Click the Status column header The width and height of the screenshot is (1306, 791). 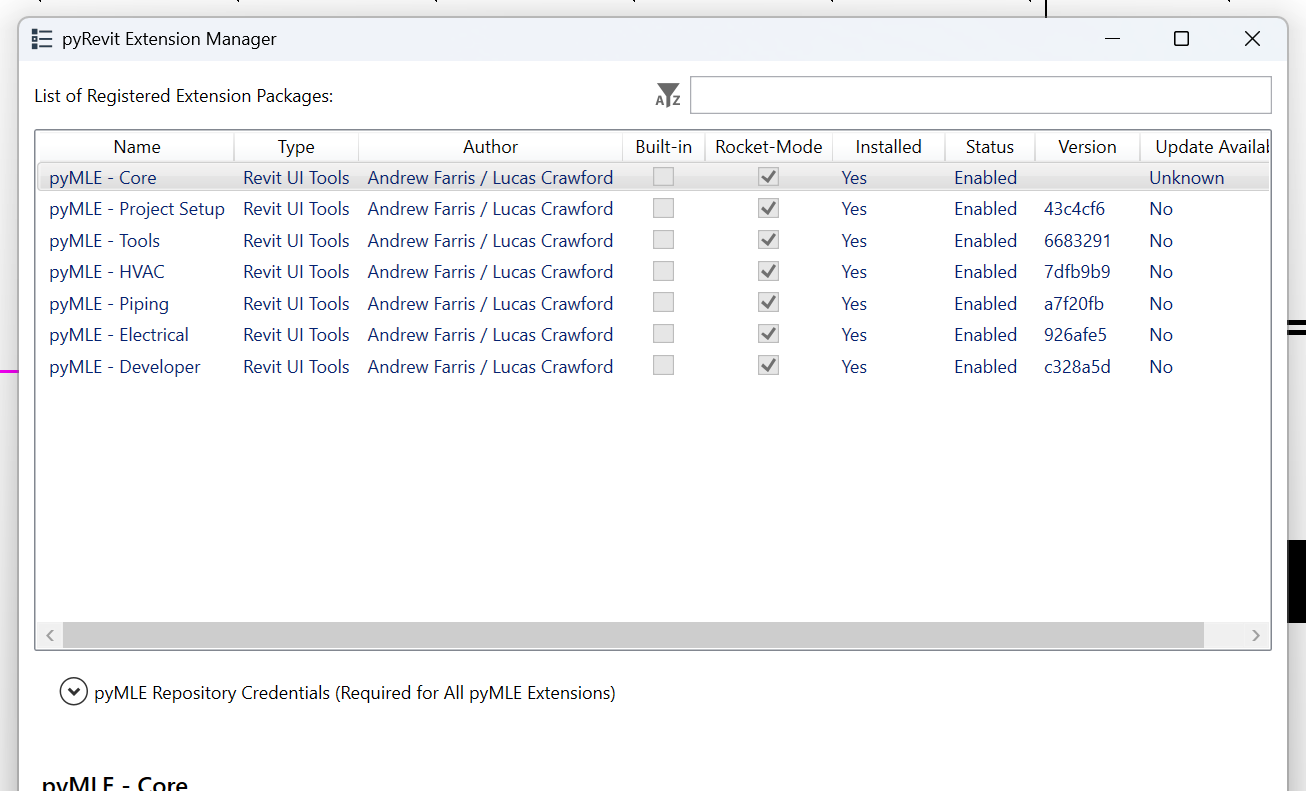(989, 147)
